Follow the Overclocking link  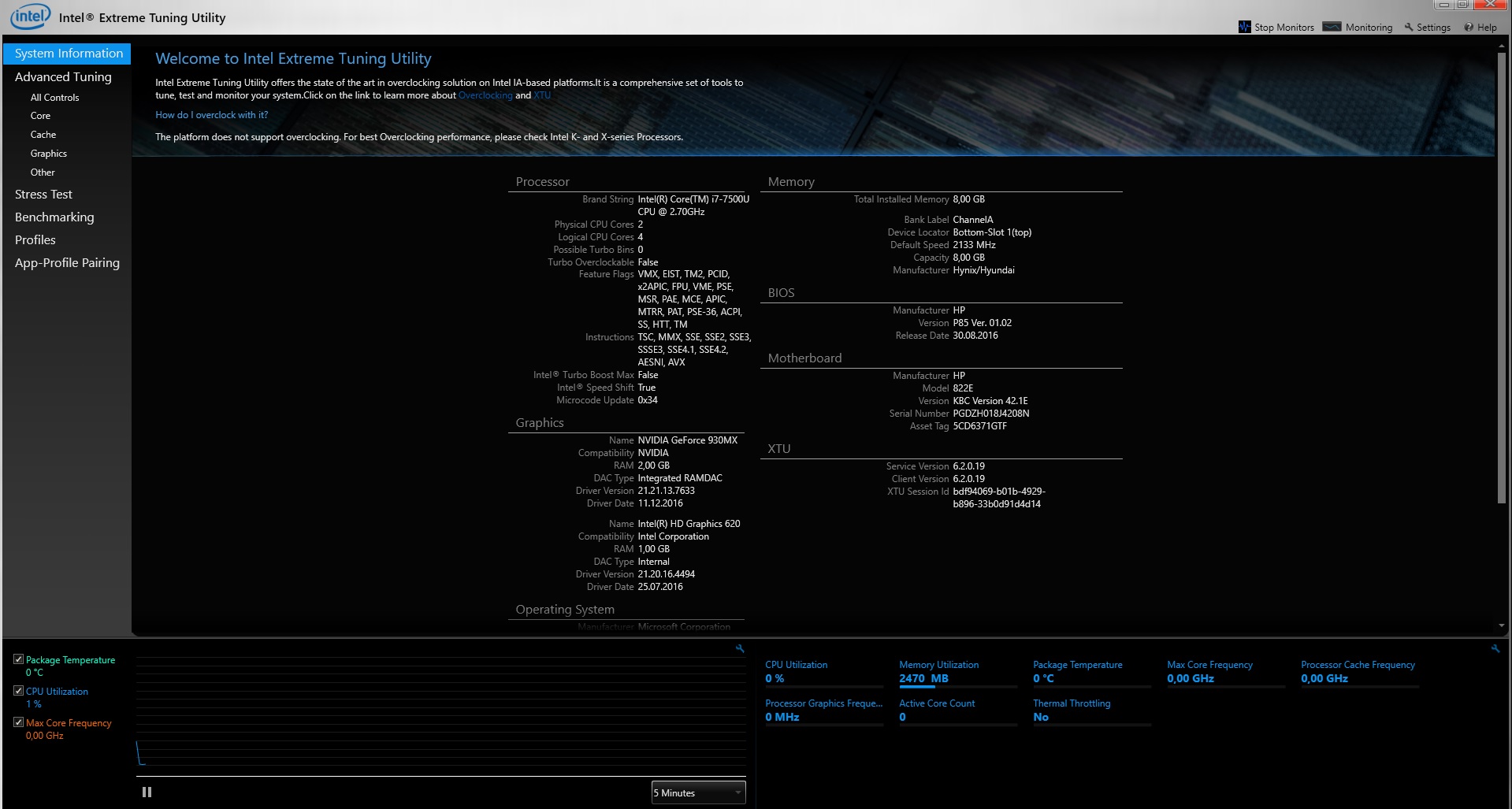click(x=485, y=95)
